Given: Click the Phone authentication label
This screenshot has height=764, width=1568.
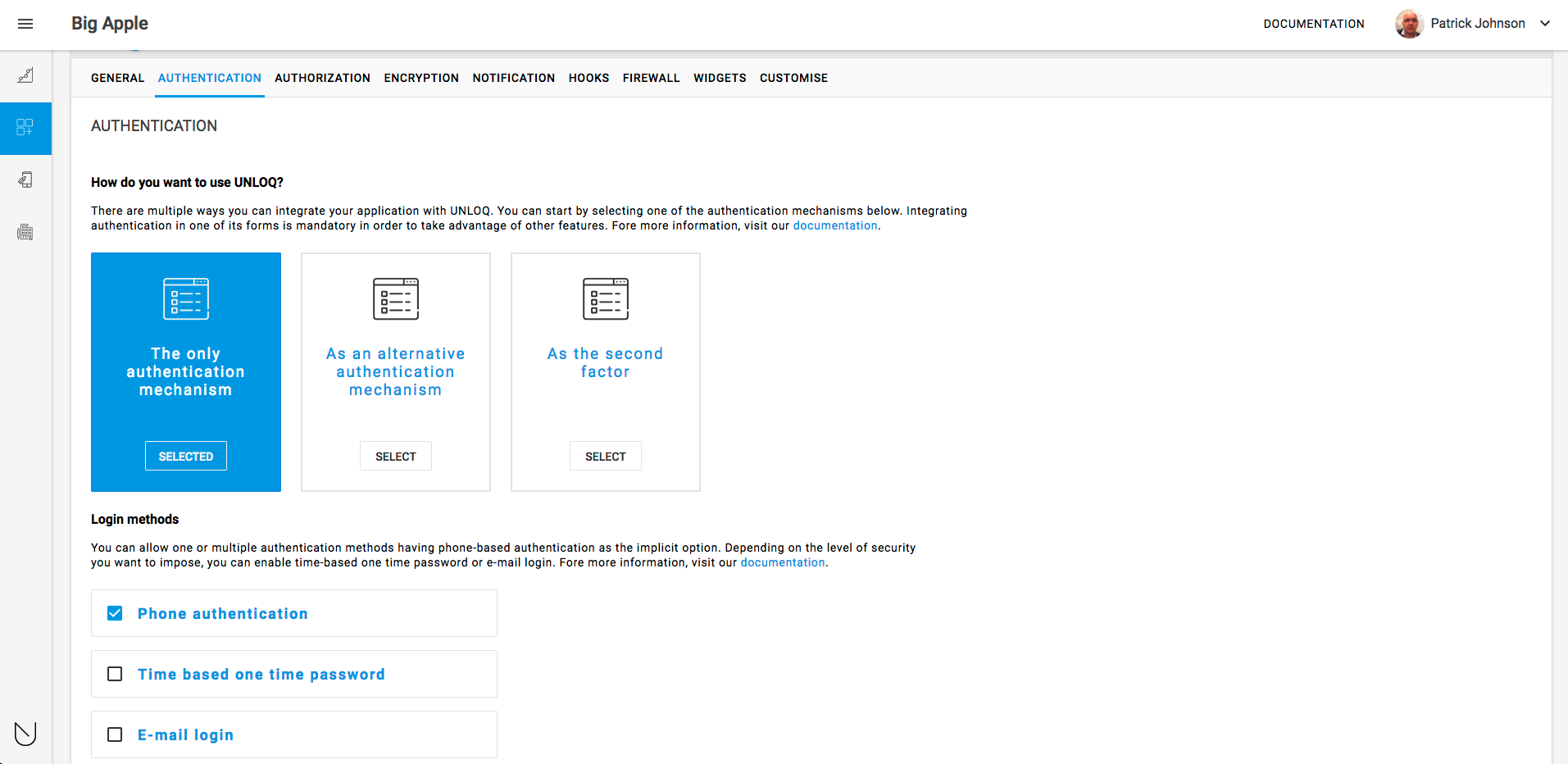Looking at the screenshot, I should [223, 613].
